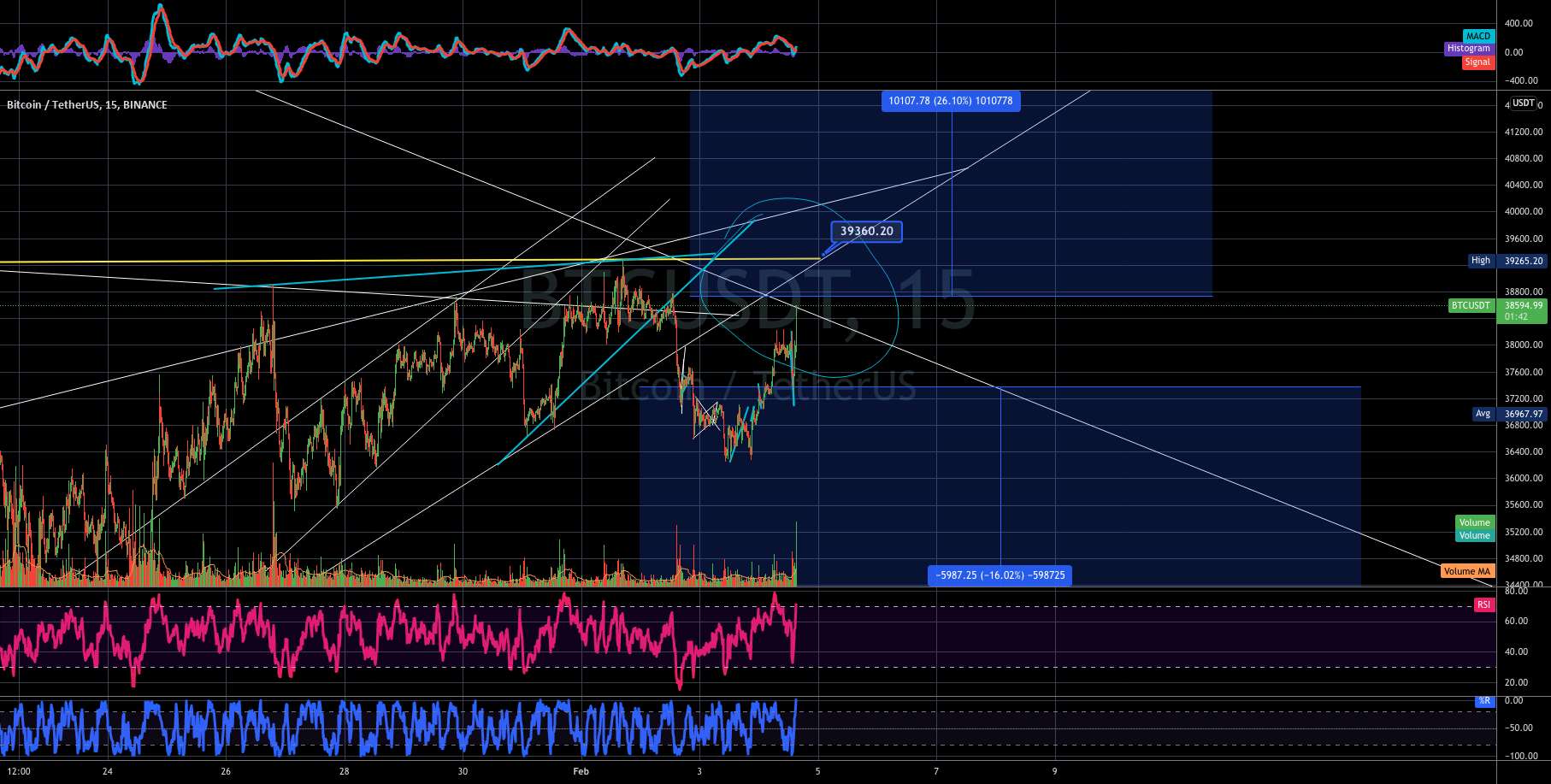This screenshot has width=1551, height=784.
Task: Click the Histogram indicator label
Action: coord(1469,49)
